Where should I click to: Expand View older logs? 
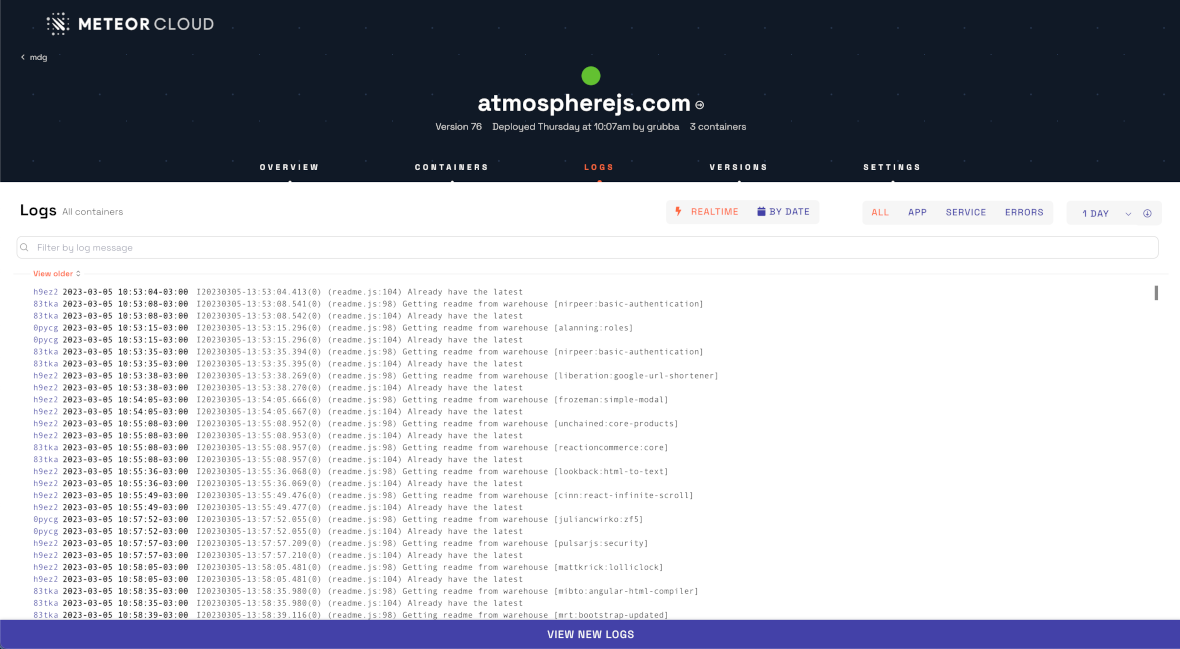56,273
